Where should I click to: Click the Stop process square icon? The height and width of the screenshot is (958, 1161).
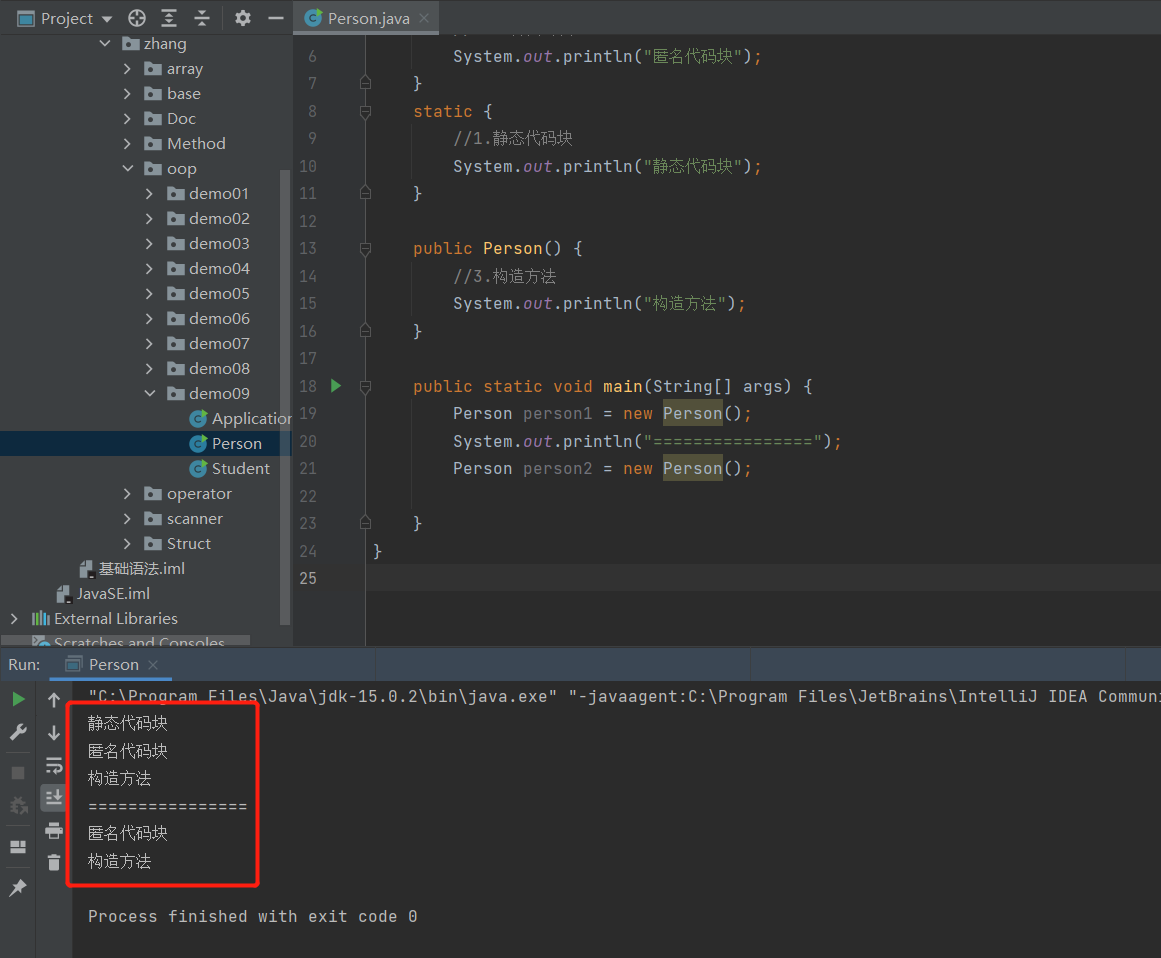[x=19, y=773]
